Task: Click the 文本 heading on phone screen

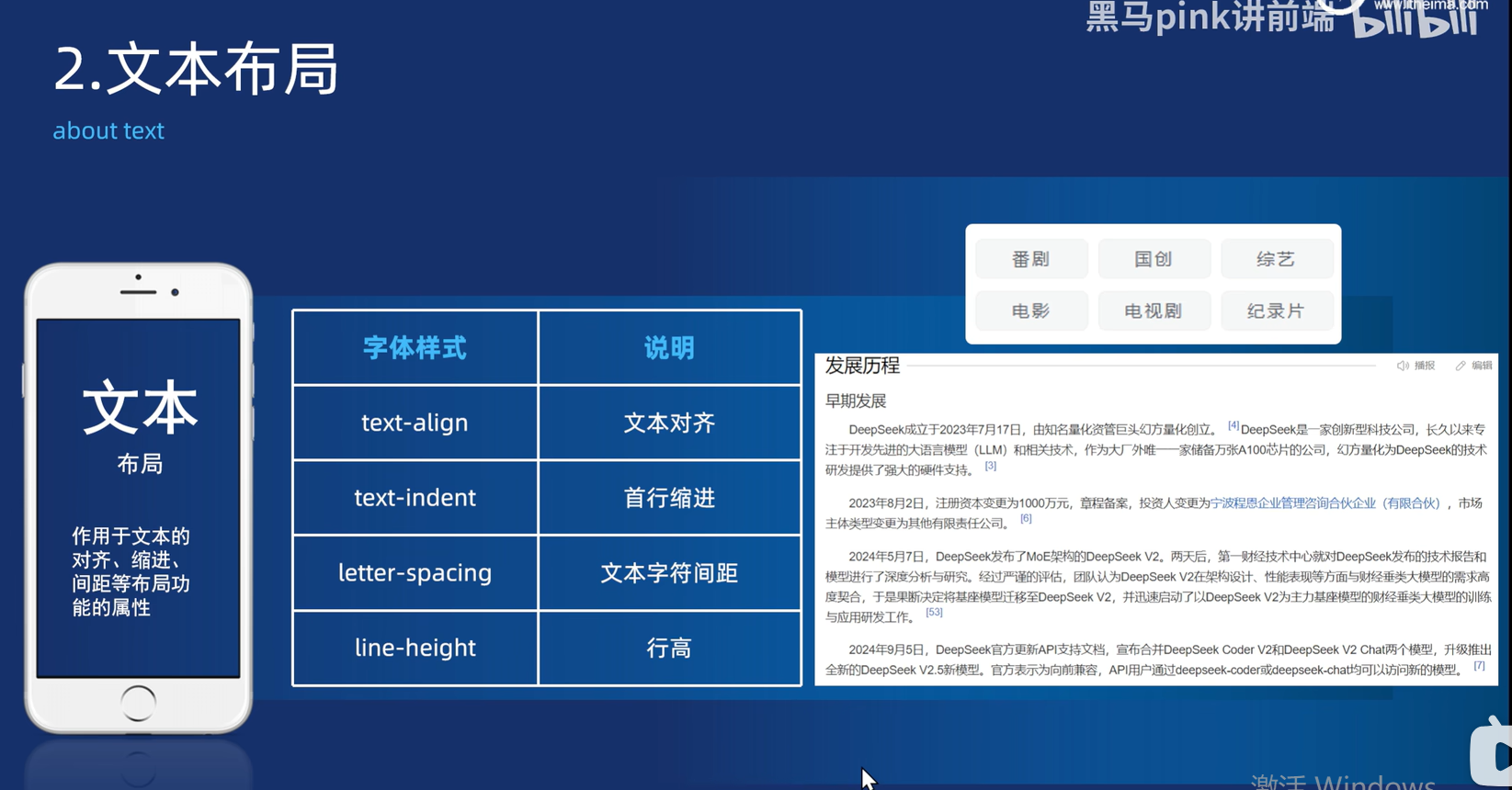Action: click(x=140, y=408)
